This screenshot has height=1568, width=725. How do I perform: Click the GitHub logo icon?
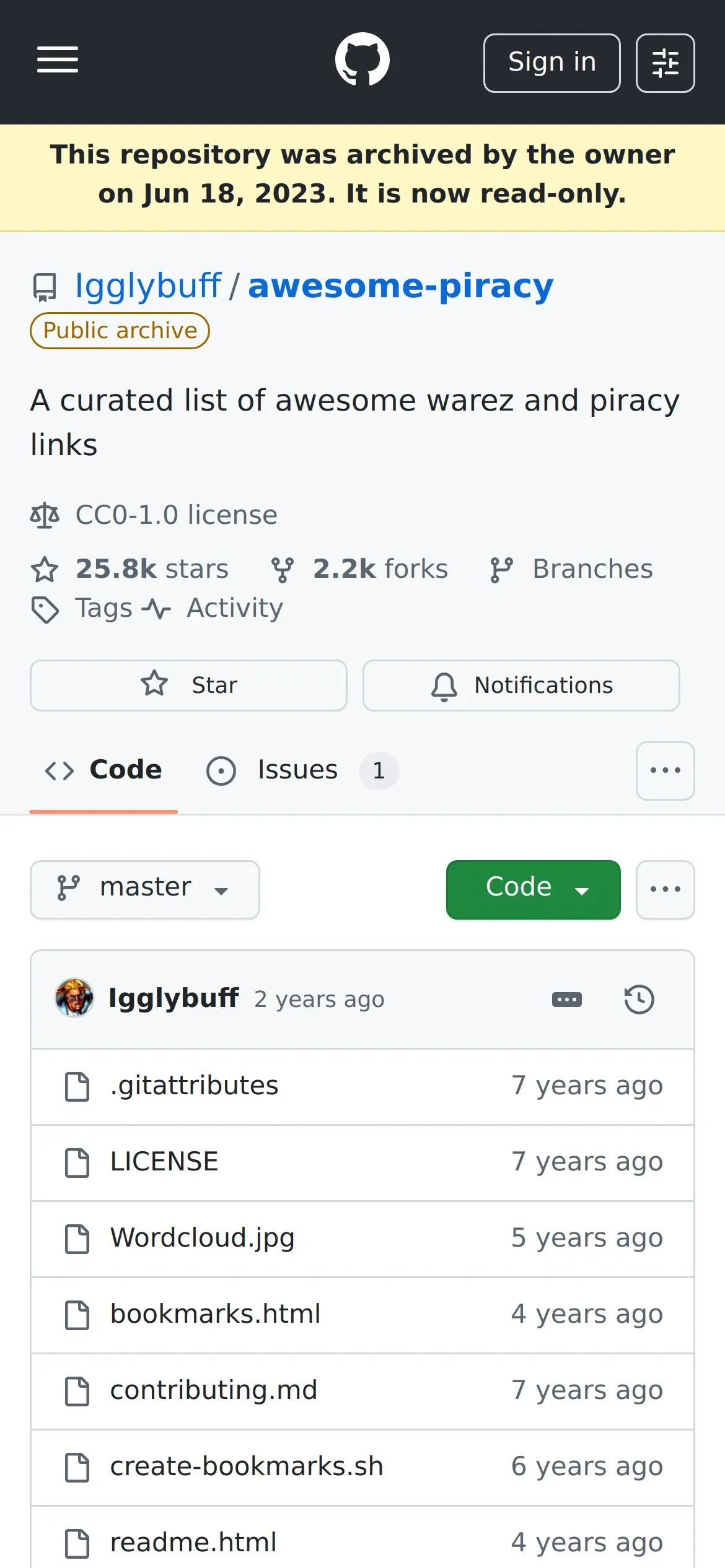pyautogui.click(x=362, y=60)
